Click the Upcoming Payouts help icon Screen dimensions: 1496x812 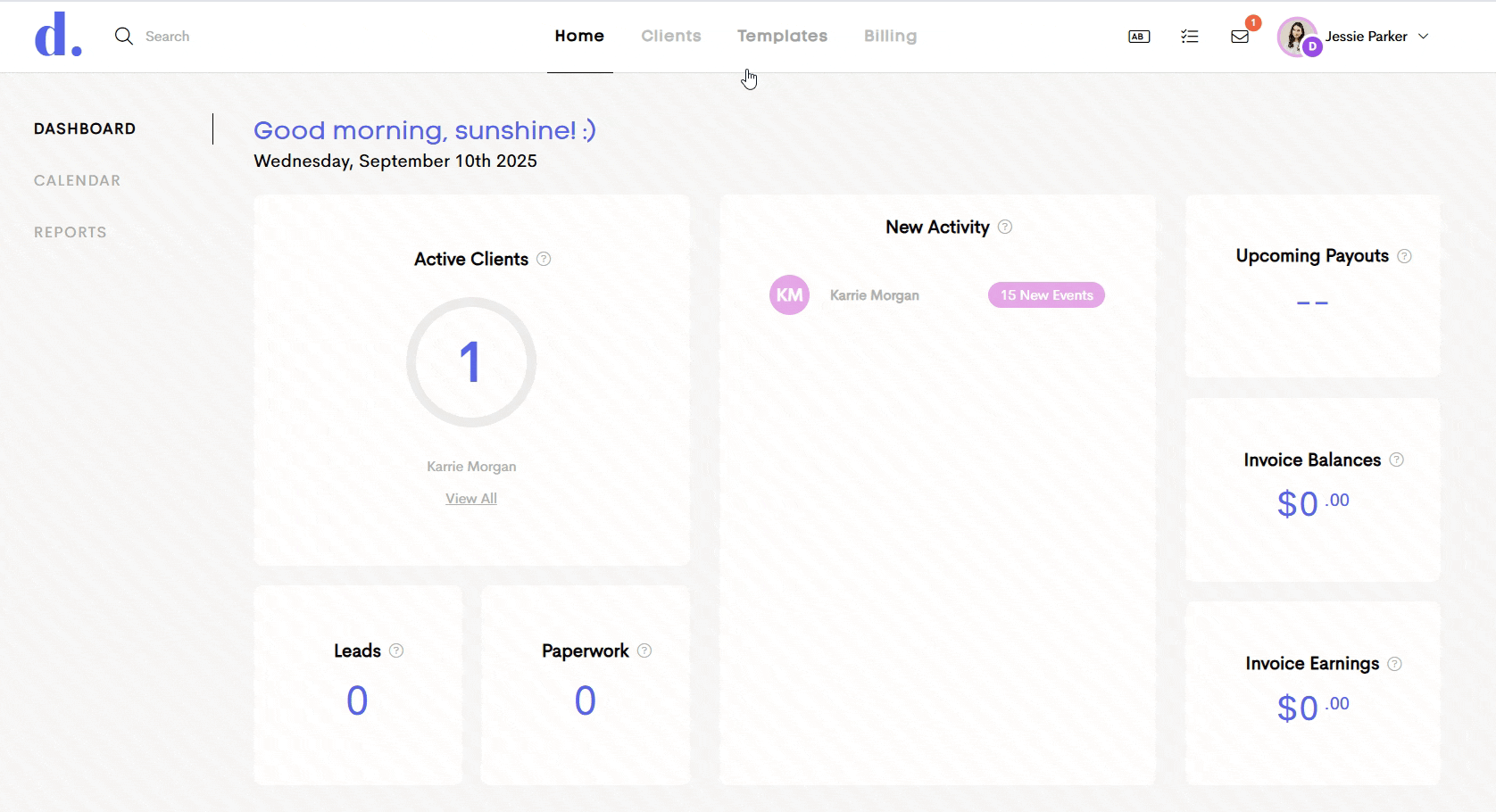click(1404, 256)
